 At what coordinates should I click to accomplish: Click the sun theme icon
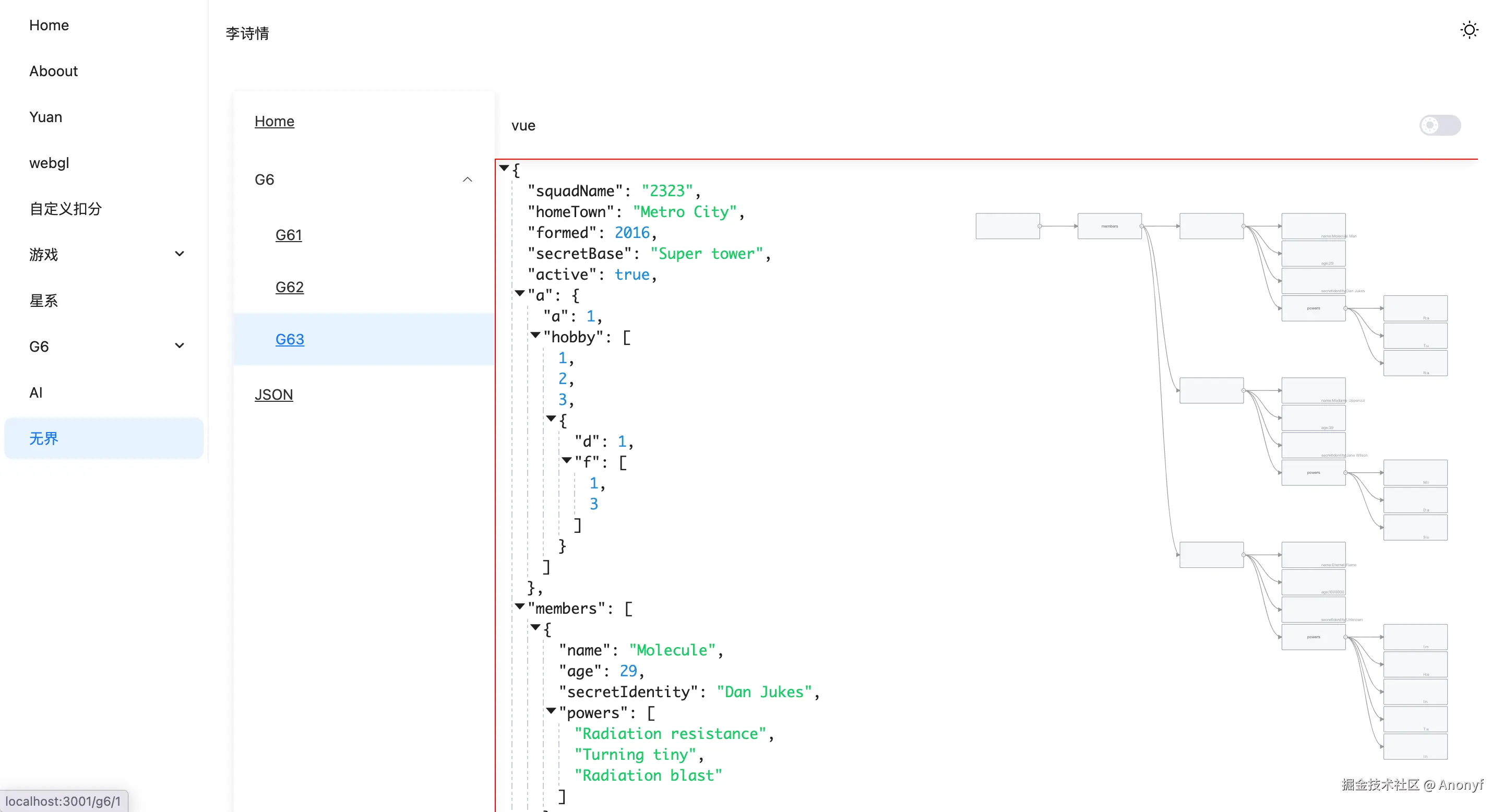pos(1469,30)
